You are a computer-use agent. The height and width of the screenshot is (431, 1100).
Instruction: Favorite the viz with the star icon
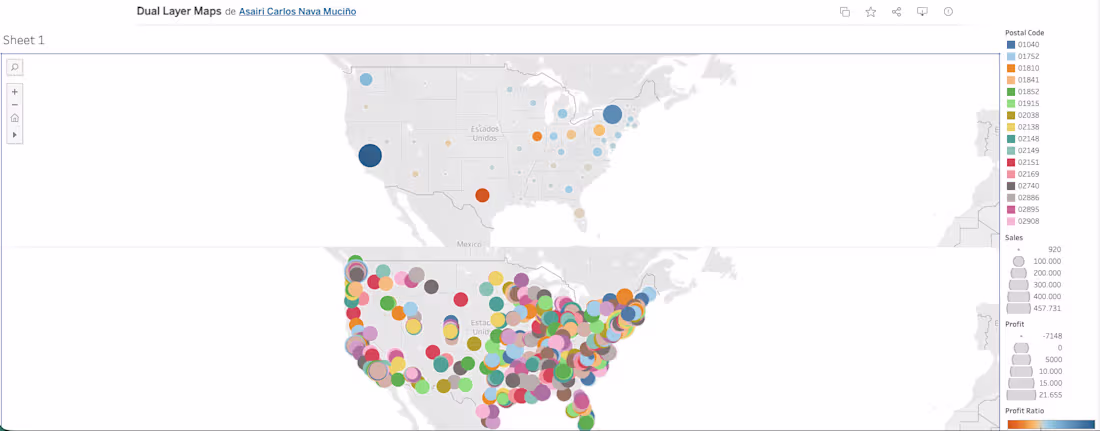click(871, 12)
